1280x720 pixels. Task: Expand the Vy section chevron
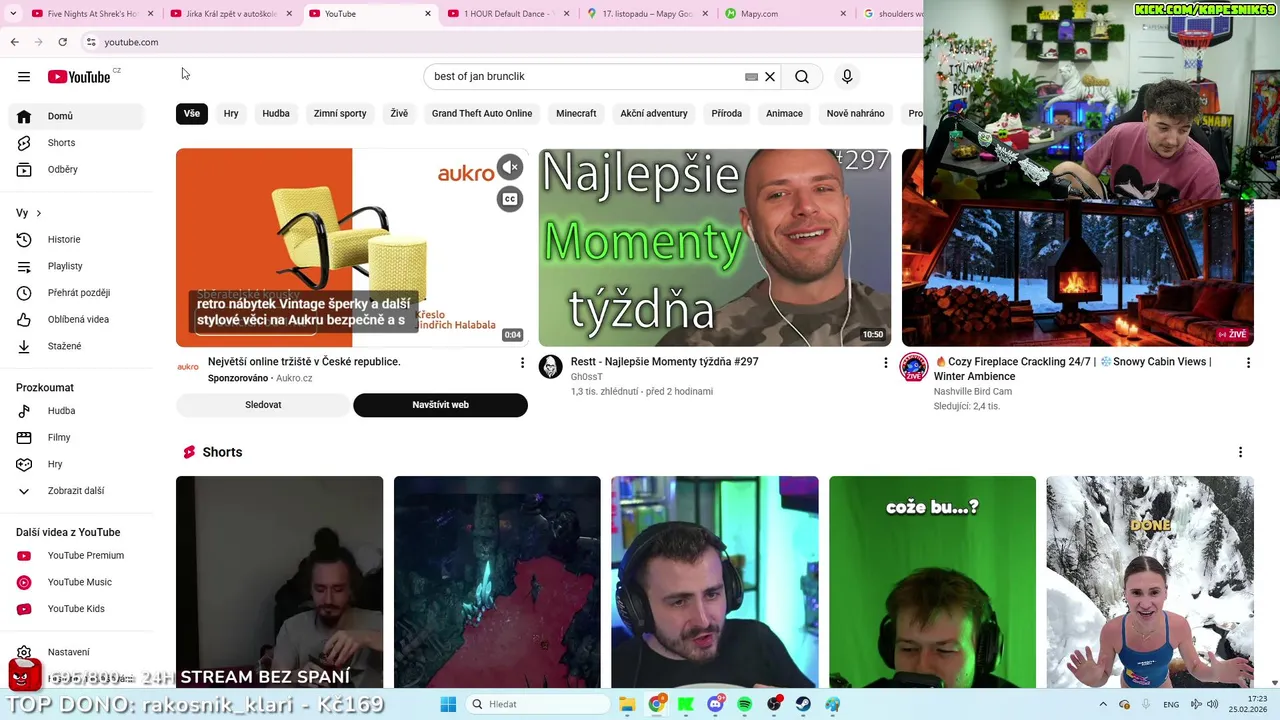point(39,213)
